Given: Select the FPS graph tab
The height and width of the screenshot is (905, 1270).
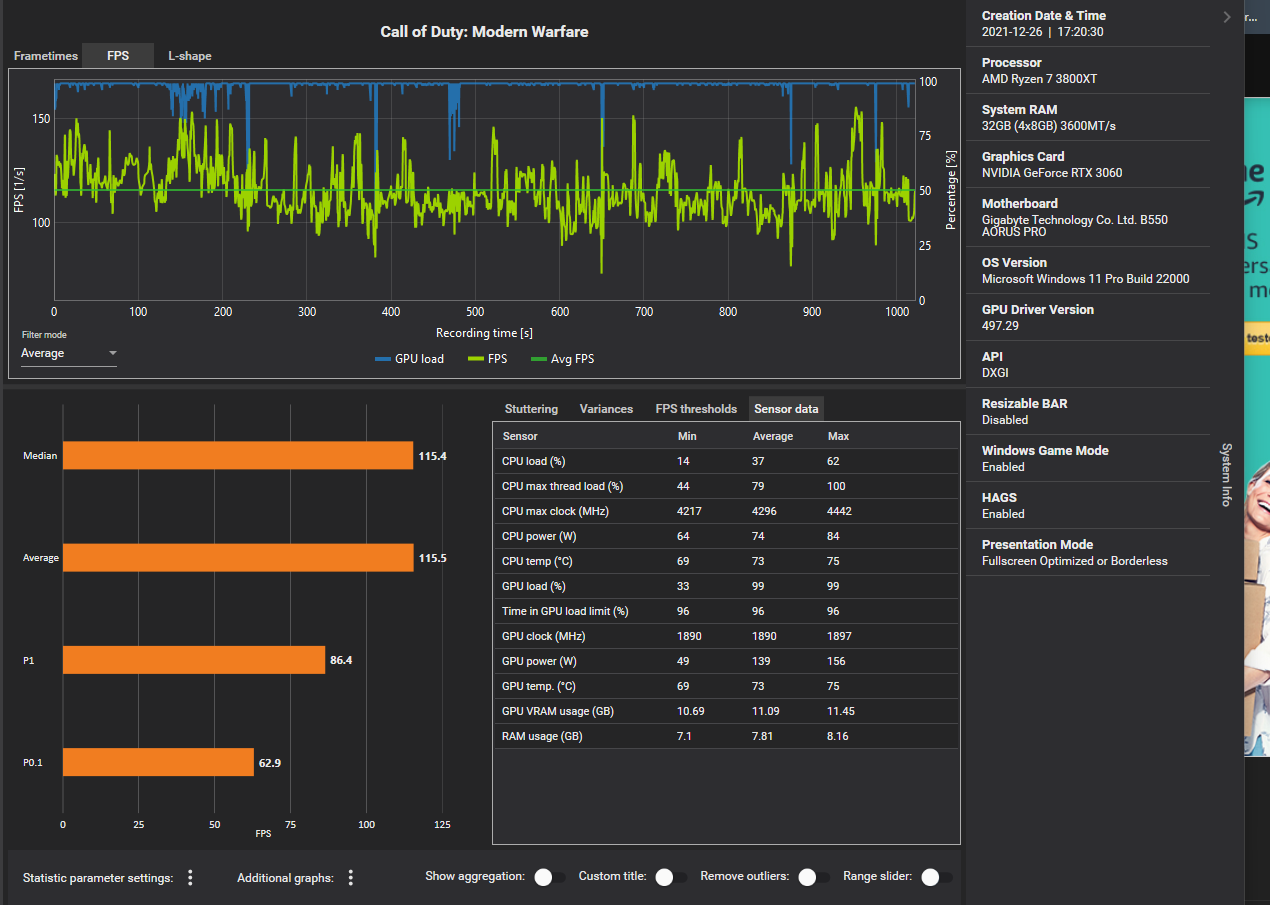Looking at the screenshot, I should (118, 56).
